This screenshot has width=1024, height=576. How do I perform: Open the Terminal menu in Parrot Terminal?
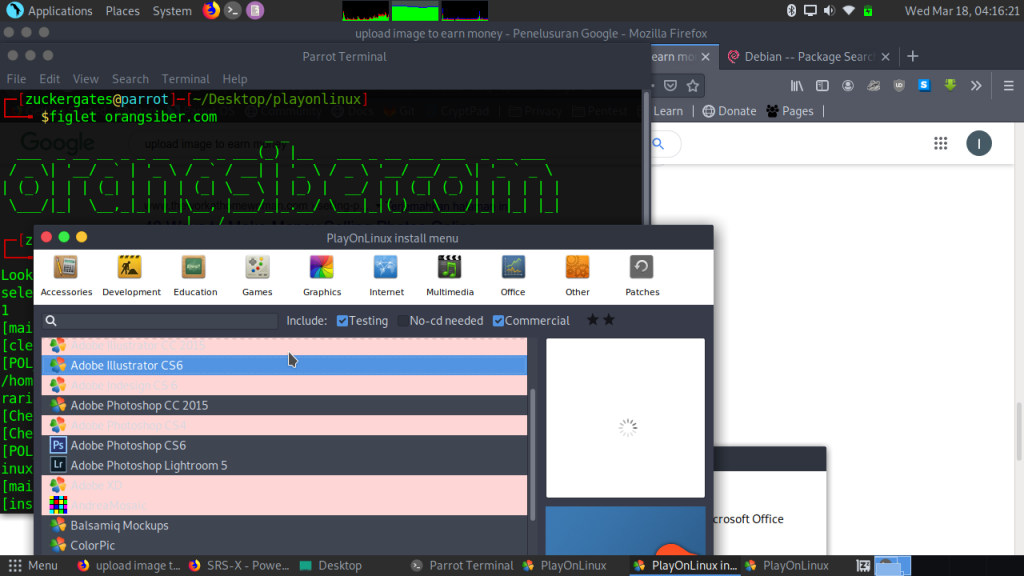[x=185, y=79]
